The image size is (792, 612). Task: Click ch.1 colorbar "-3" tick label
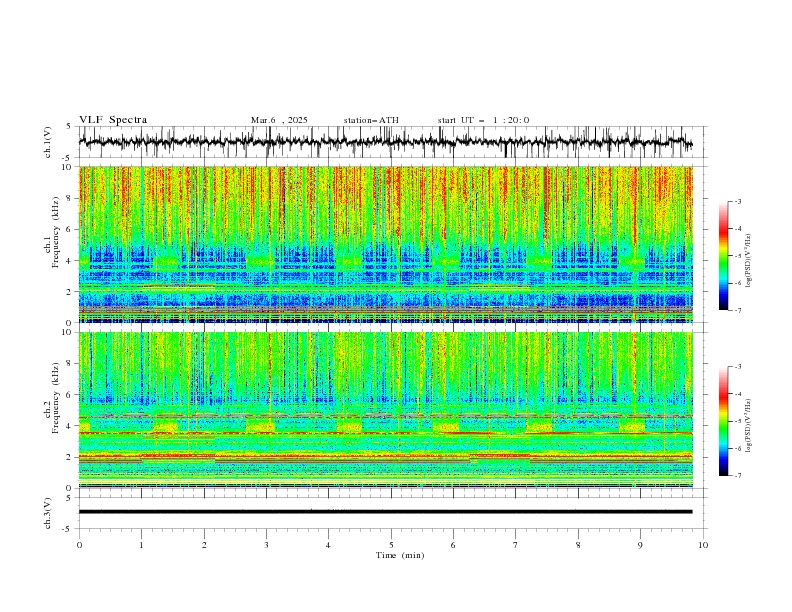coord(738,201)
